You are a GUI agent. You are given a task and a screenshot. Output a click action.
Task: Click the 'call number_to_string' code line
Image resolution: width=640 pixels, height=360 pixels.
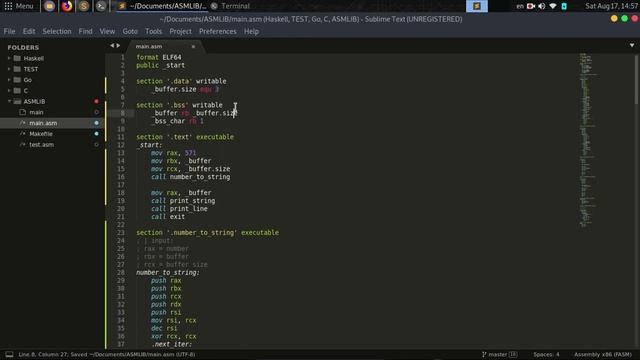click(x=191, y=177)
